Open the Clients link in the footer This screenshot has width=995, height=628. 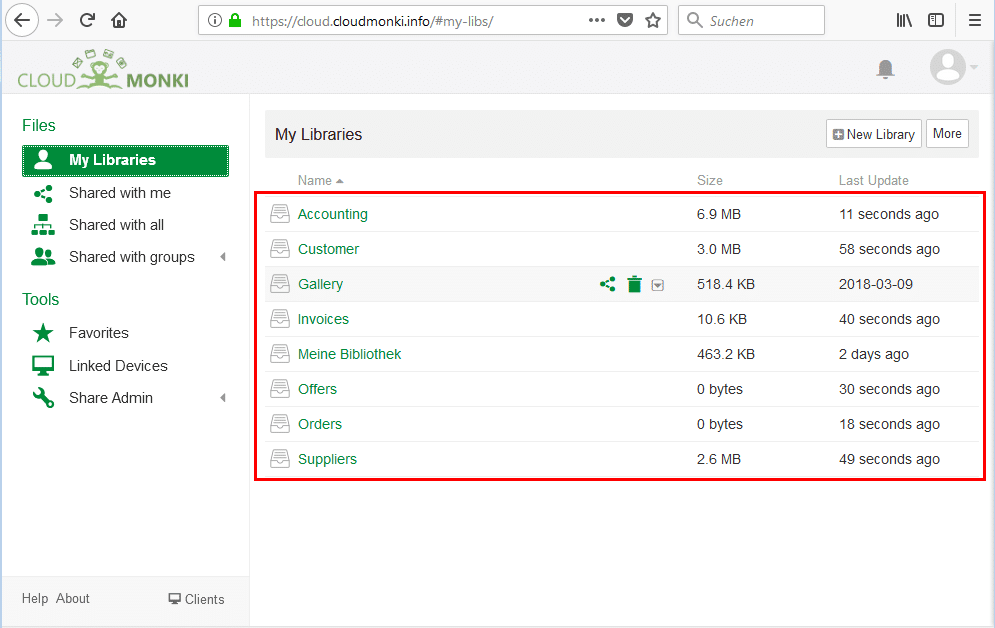[196, 599]
